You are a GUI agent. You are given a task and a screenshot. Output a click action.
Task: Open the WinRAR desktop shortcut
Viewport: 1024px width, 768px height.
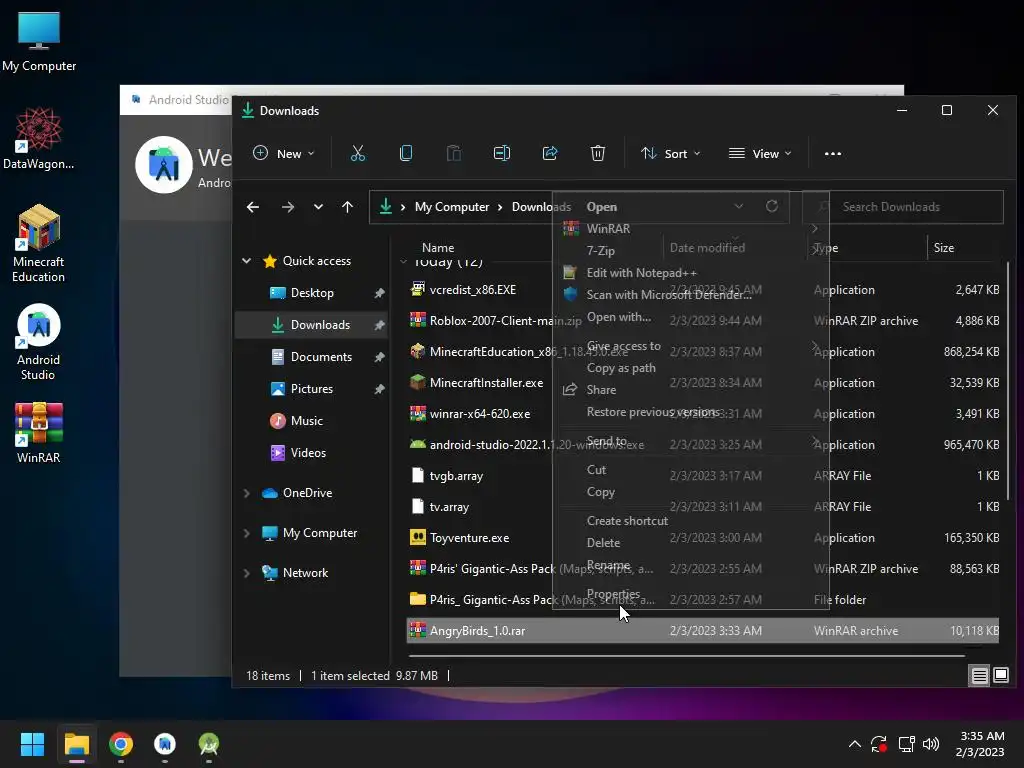click(x=39, y=433)
